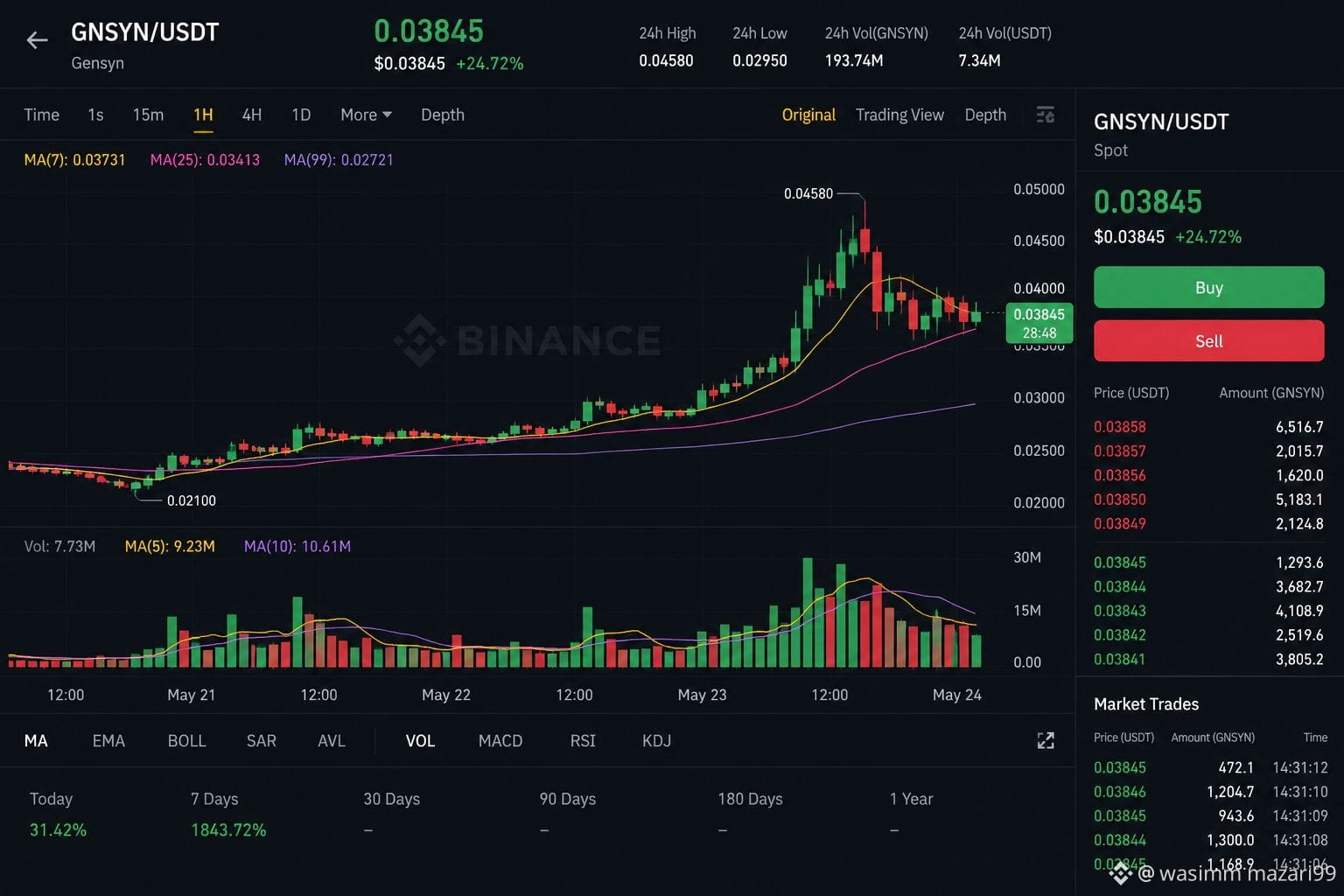Switch to Trading View chart
The width and height of the screenshot is (1344, 896).
point(899,115)
